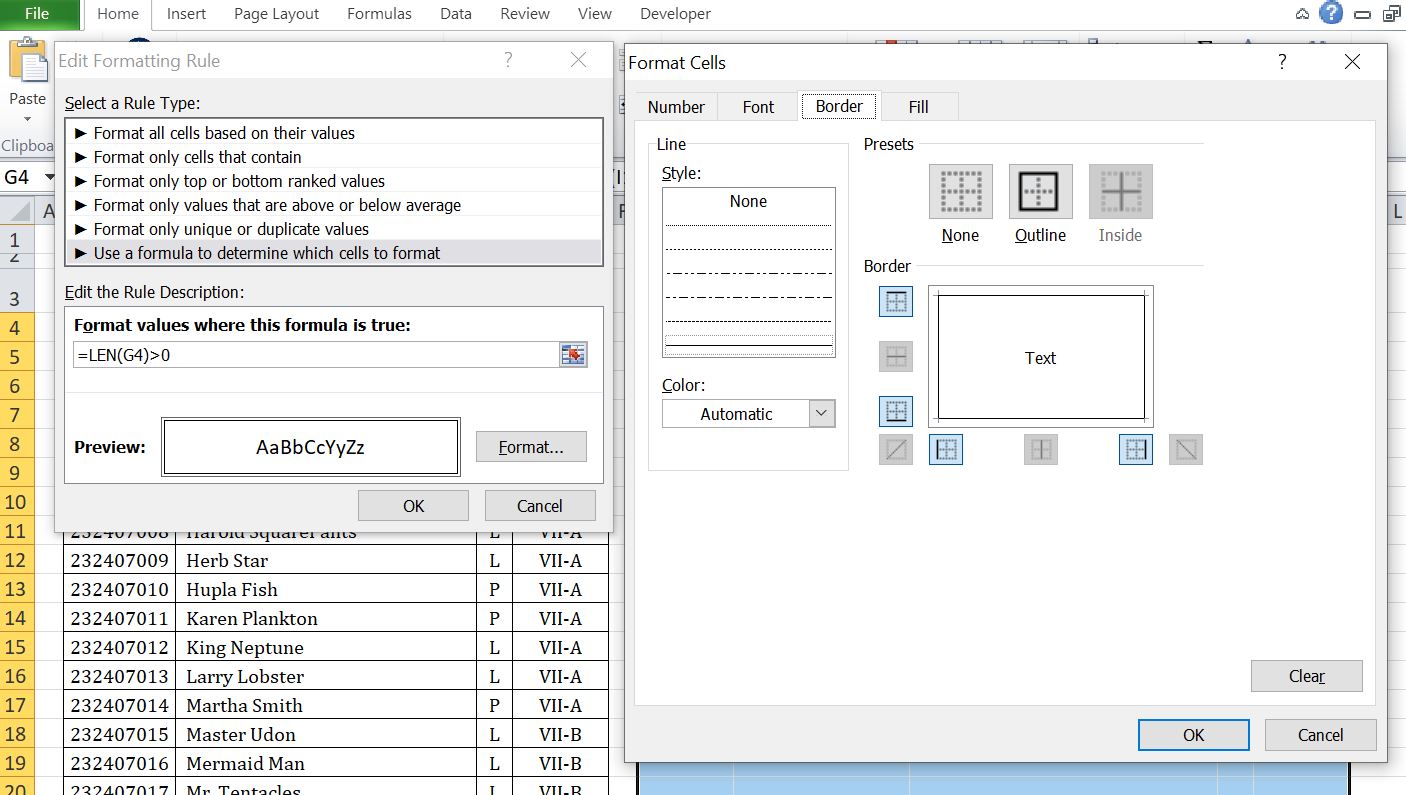Viewport: 1406px width, 795px height.
Task: Select the Outline border preset
Action: [x=1040, y=190]
